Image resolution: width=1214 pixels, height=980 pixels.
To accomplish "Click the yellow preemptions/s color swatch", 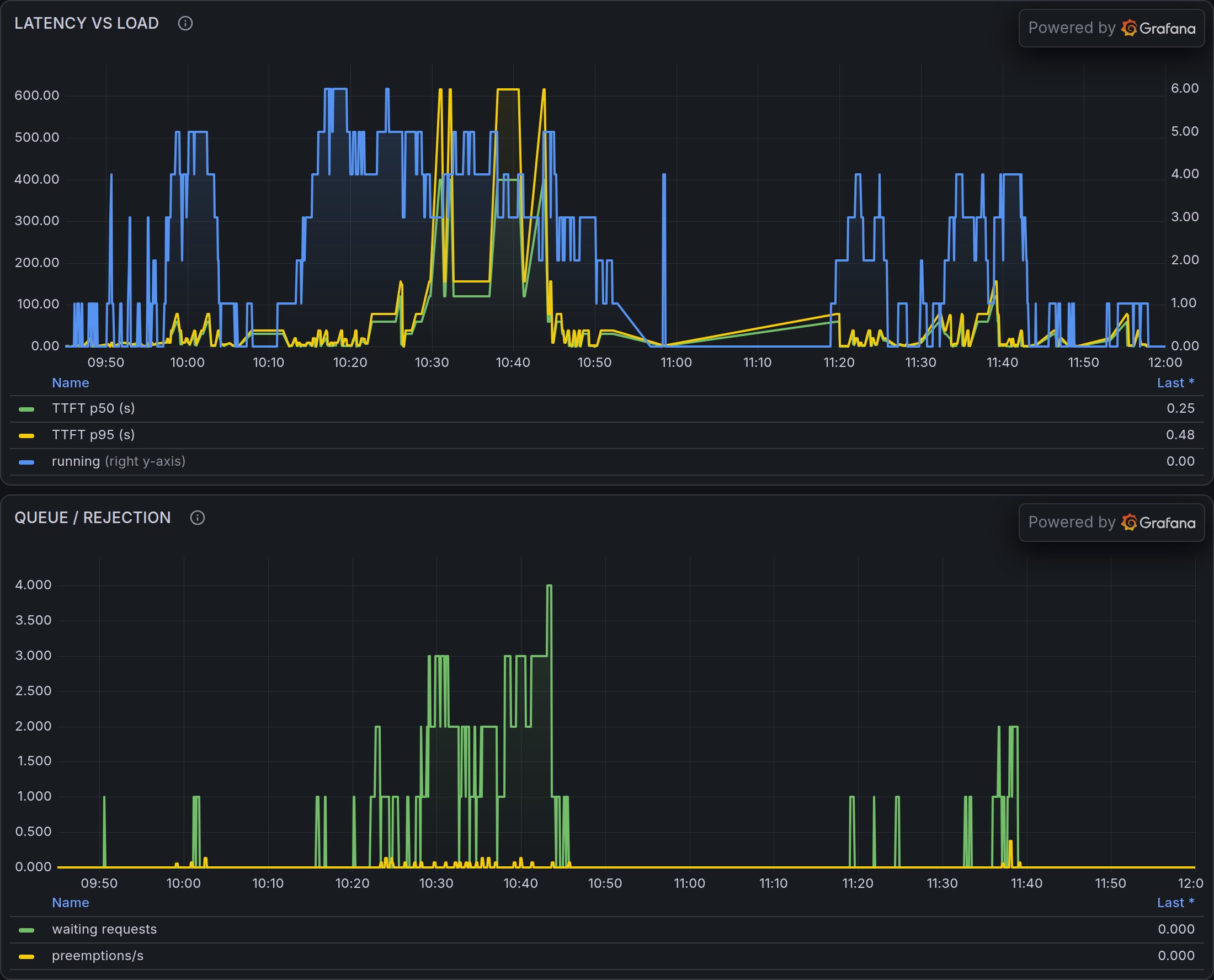I will tap(26, 957).
